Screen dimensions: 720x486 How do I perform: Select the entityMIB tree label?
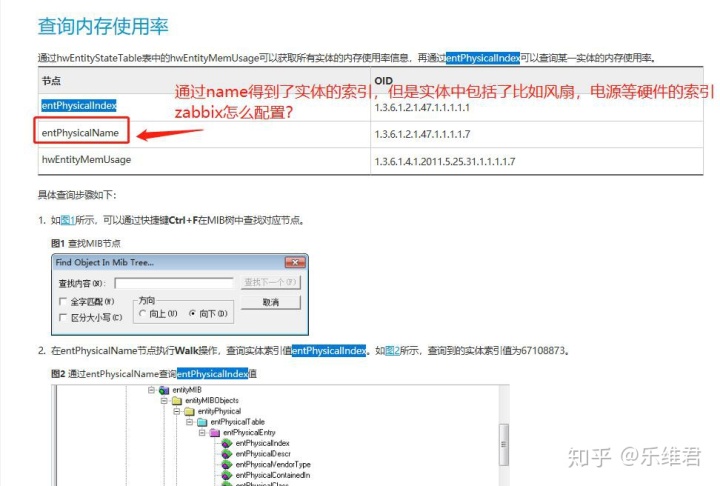[187, 390]
